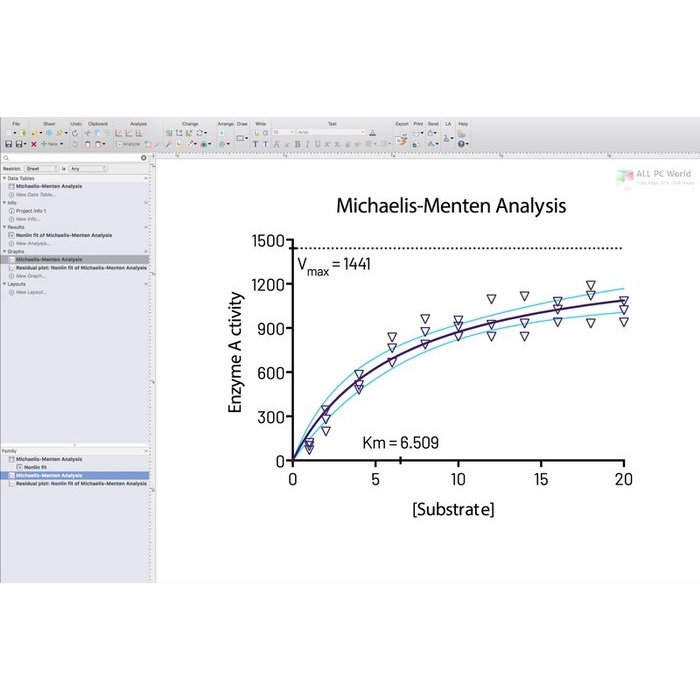This screenshot has width=700, height=700.
Task: Click the text color icon in Text group
Action: tap(372, 132)
